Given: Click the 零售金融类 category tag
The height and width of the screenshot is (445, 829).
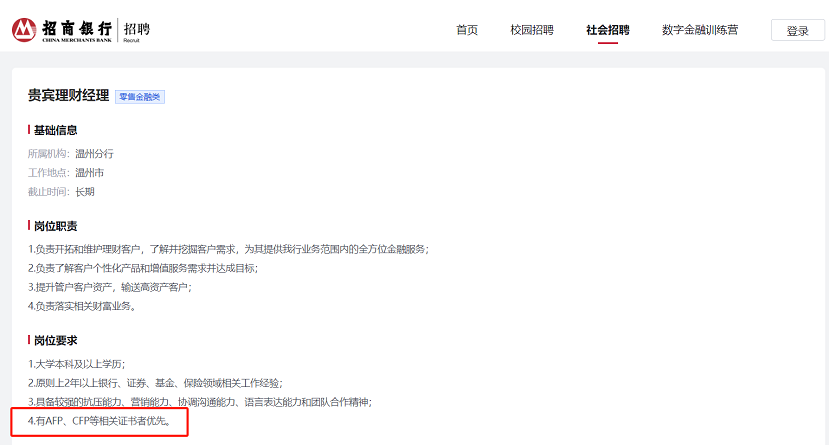Looking at the screenshot, I should click(140, 97).
